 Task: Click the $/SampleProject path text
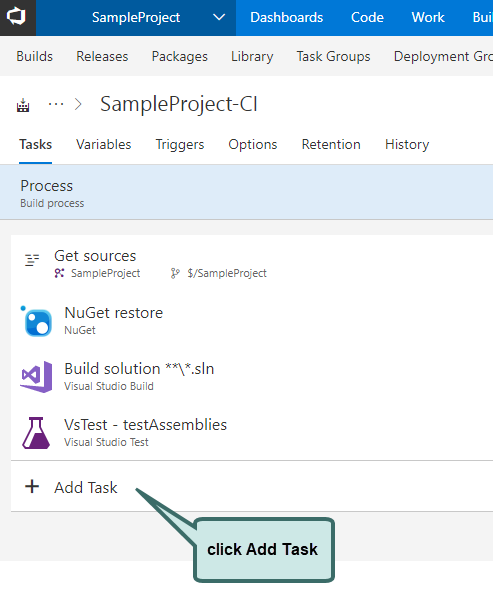[227, 273]
